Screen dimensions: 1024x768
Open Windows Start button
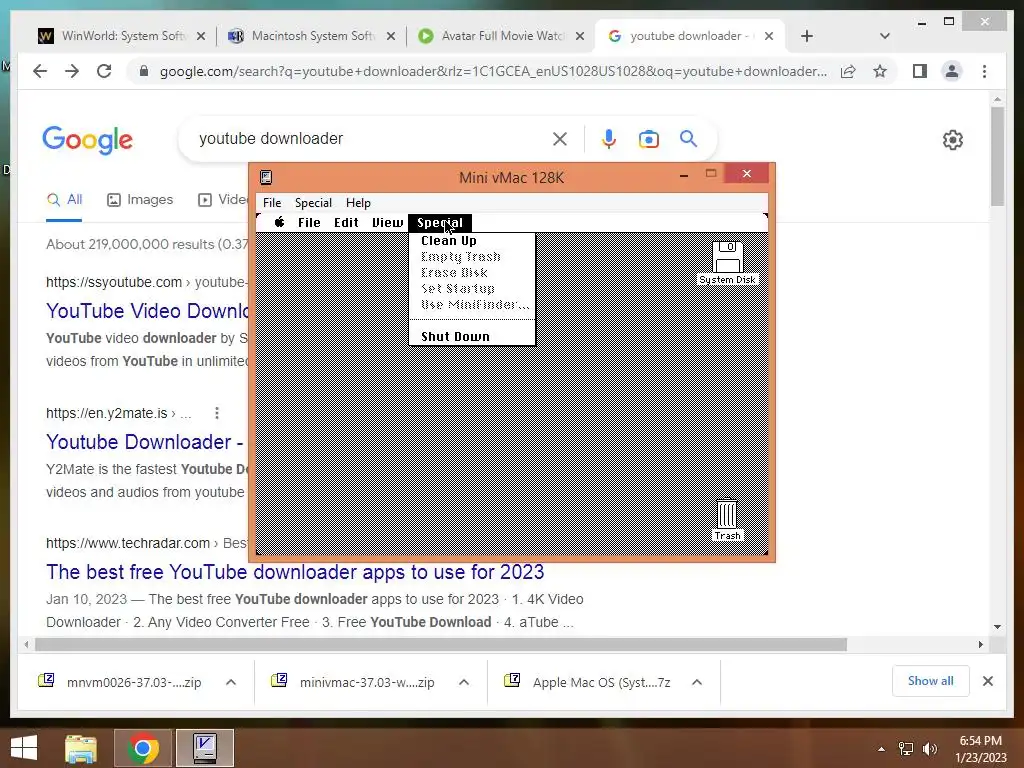[x=24, y=748]
